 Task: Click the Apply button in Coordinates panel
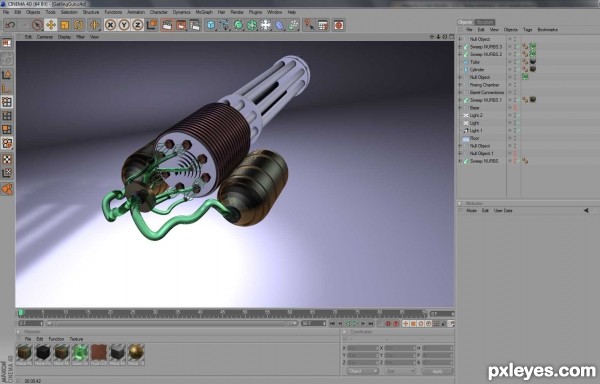[x=437, y=371]
